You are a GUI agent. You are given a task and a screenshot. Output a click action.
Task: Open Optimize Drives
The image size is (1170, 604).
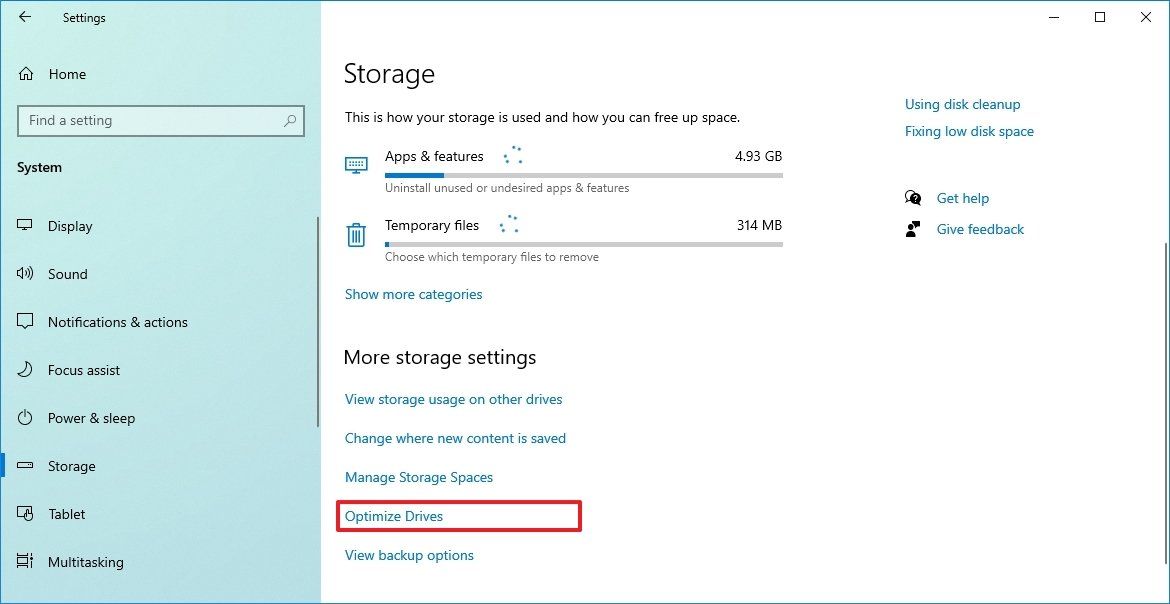[x=393, y=516]
